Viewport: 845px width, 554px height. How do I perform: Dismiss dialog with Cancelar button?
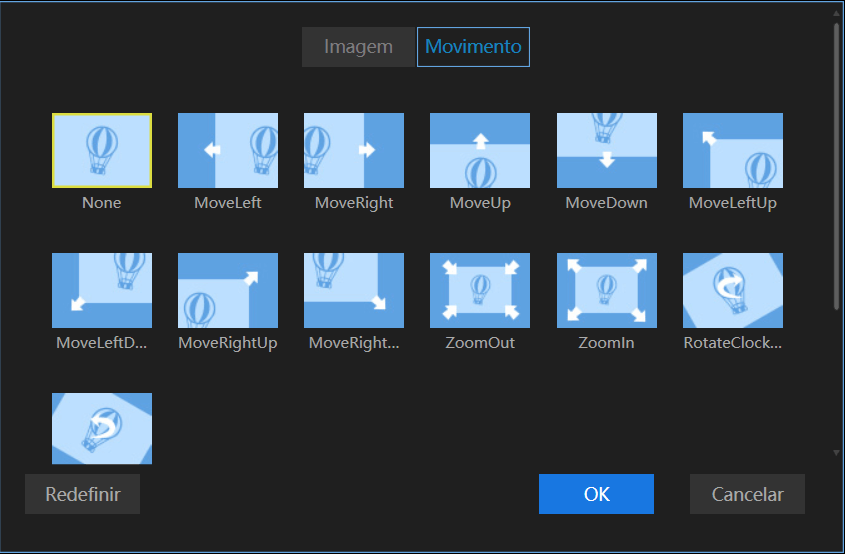point(747,494)
